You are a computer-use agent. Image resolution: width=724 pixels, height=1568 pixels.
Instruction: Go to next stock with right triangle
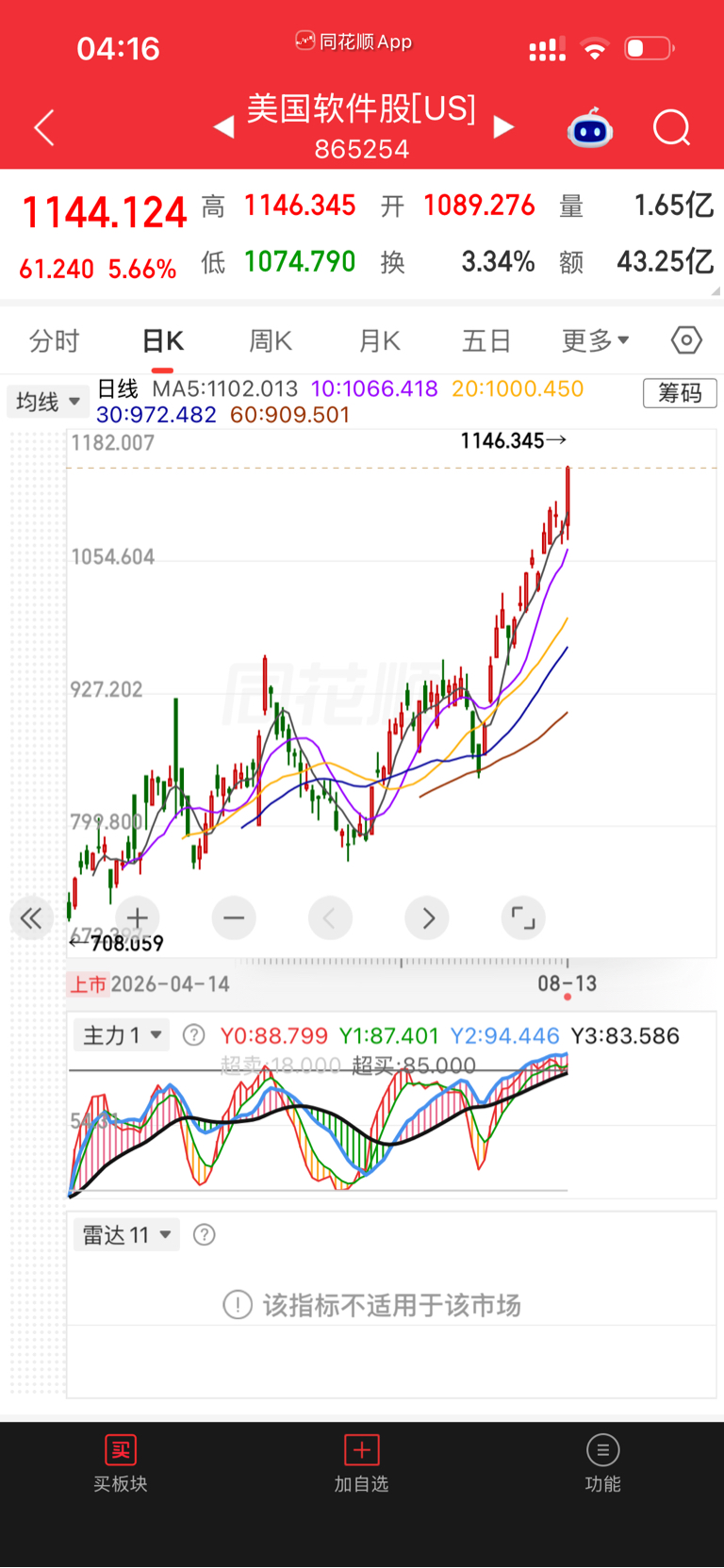pos(504,126)
